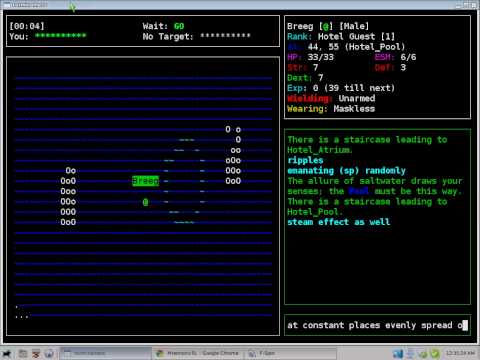Click 'Rank: Hotel Guest [1]' line
The width and height of the screenshot is (480, 360).
(341, 36)
